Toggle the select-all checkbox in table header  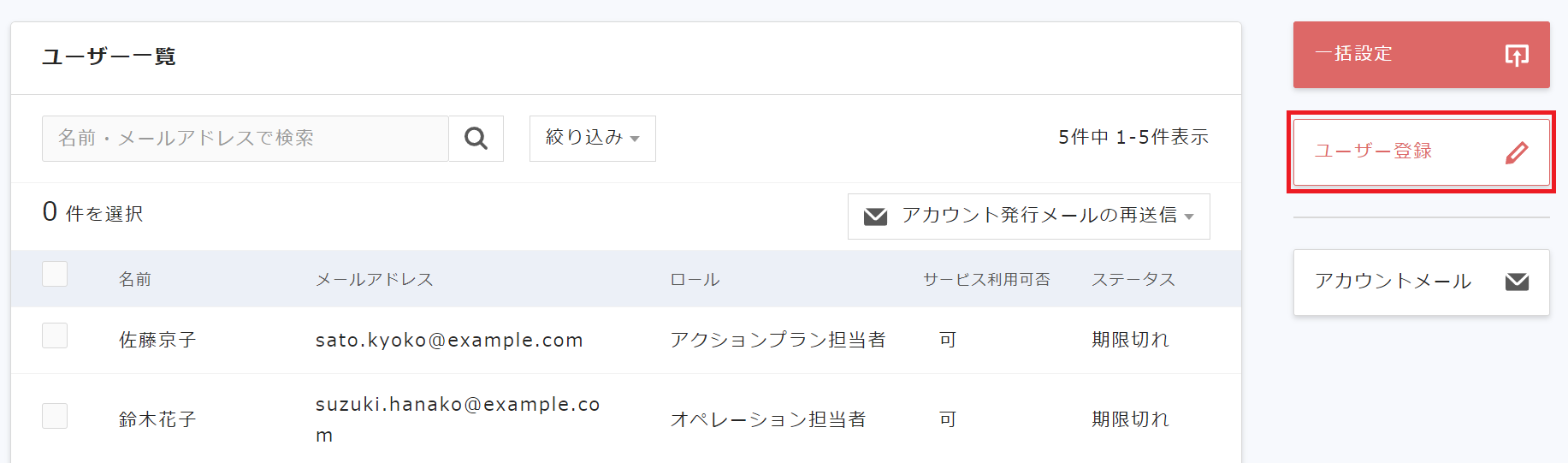(55, 274)
